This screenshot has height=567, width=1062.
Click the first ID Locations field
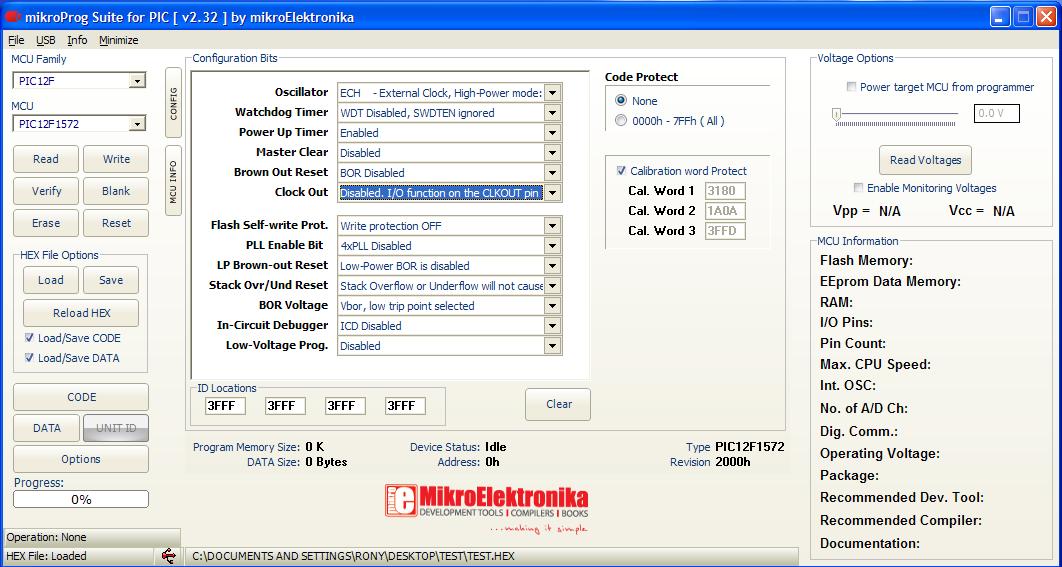(225, 406)
